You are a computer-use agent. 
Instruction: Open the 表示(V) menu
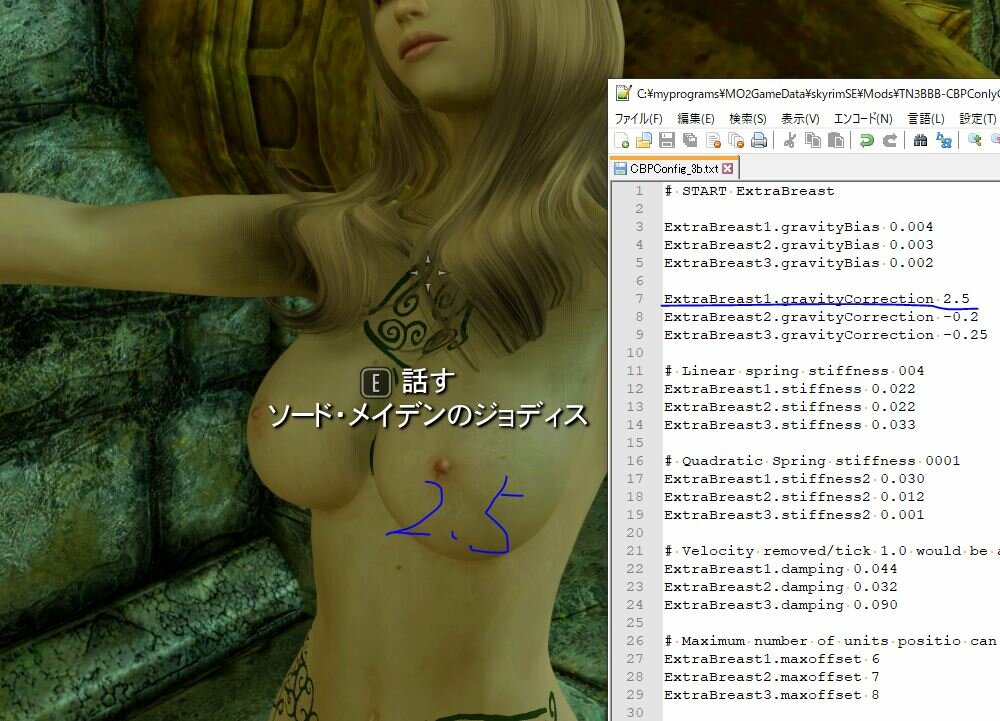point(800,119)
